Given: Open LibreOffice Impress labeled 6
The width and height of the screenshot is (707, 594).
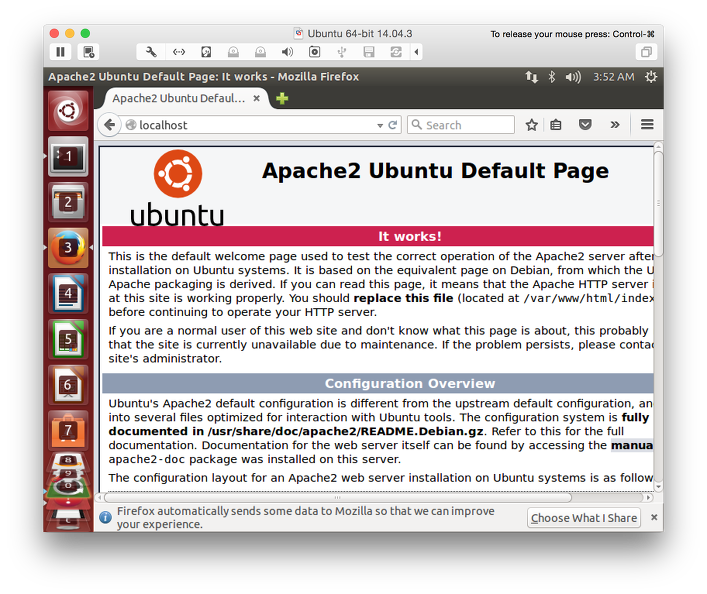Looking at the screenshot, I should (x=68, y=385).
